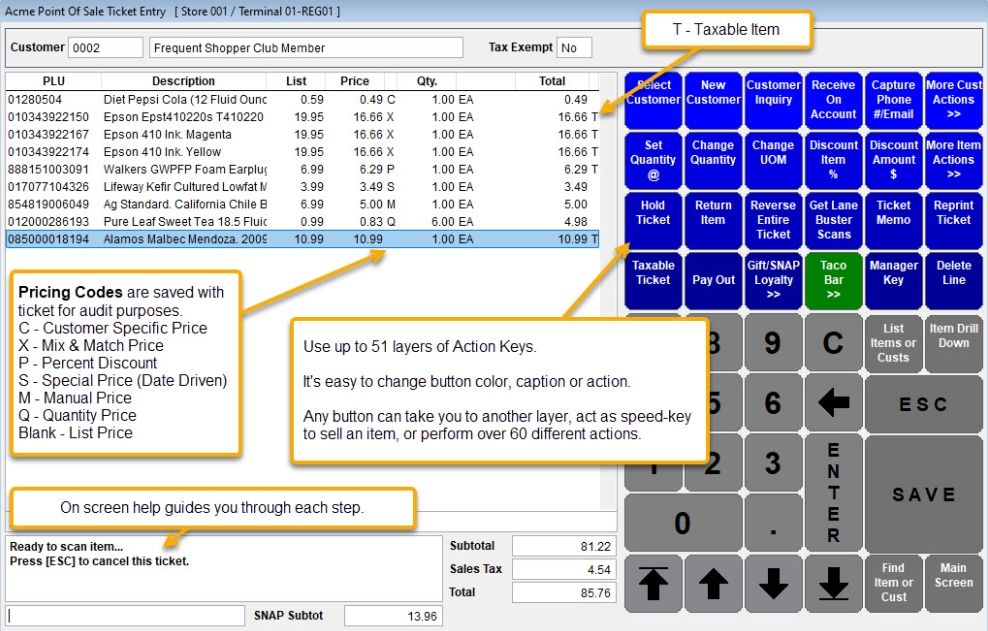Jump to top of list arrow
The height and width of the screenshot is (631, 988).
[653, 583]
